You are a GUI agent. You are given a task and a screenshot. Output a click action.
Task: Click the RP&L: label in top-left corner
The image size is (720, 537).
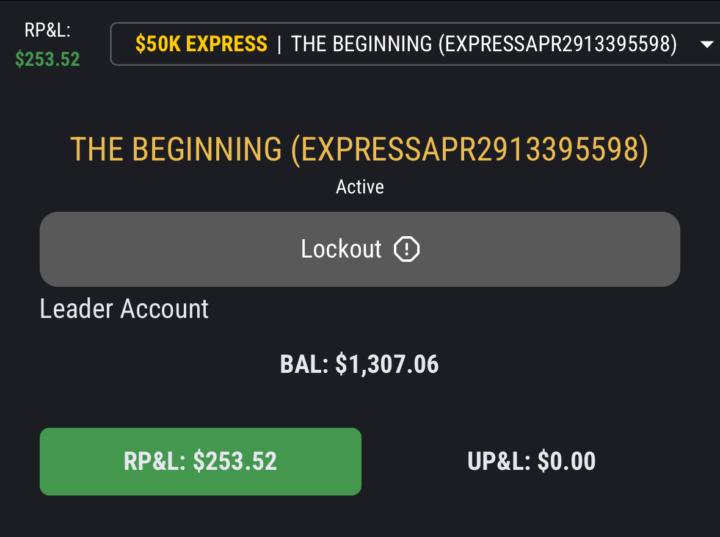pyautogui.click(x=47, y=31)
